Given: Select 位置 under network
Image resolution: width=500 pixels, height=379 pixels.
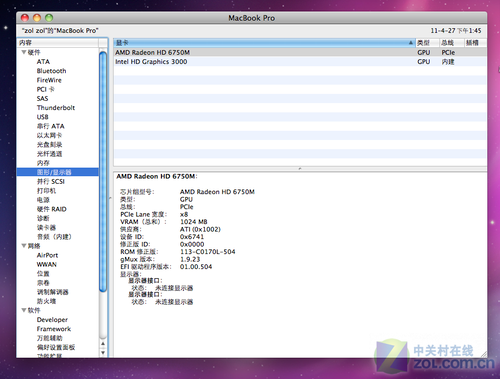Looking at the screenshot, I should (43, 273).
